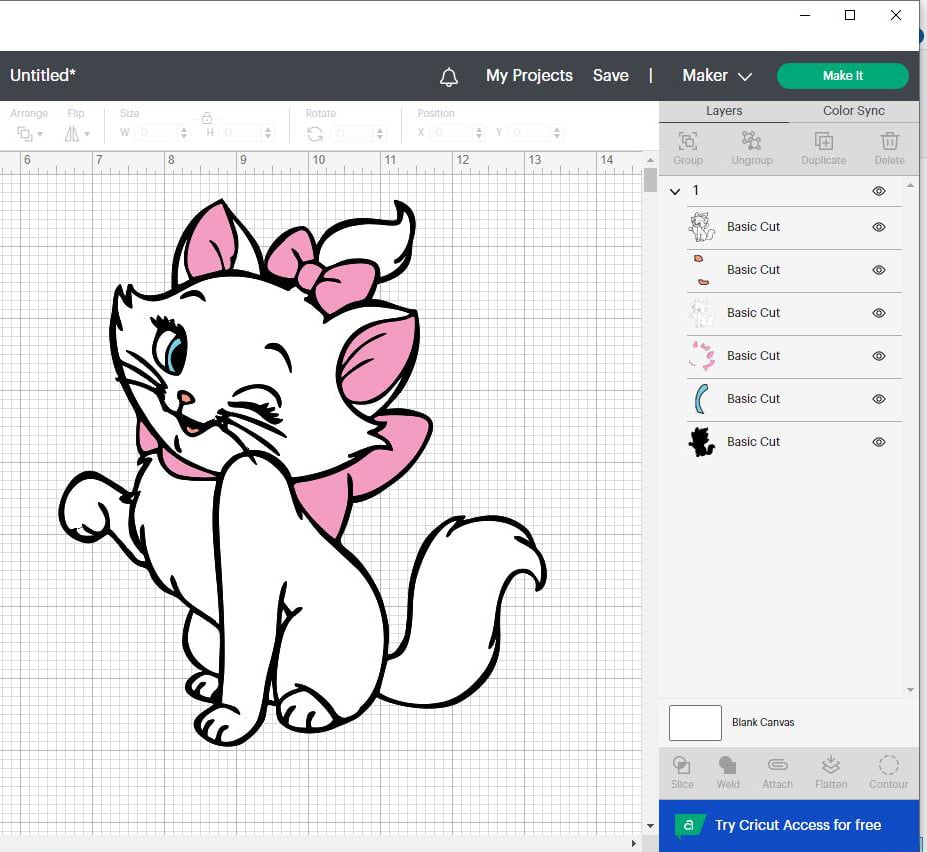Click the Group layers tool
The width and height of the screenshot is (927, 852).
point(688,148)
